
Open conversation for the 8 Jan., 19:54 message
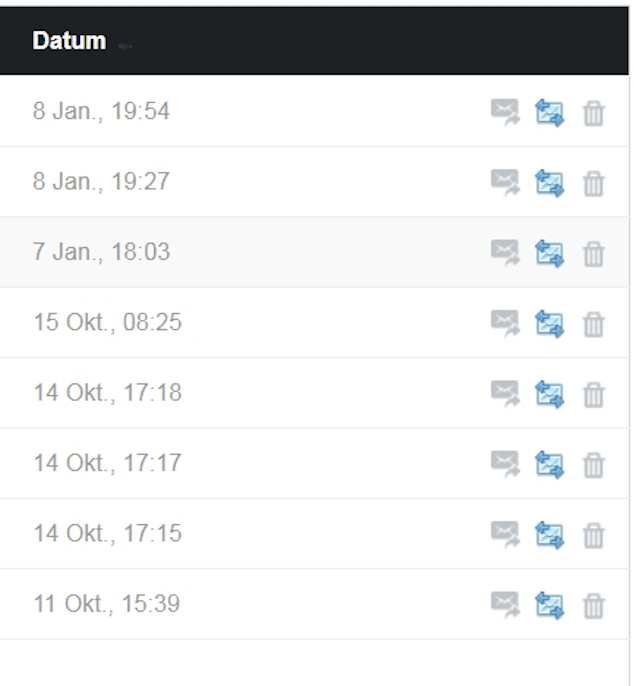pyautogui.click(x=549, y=112)
